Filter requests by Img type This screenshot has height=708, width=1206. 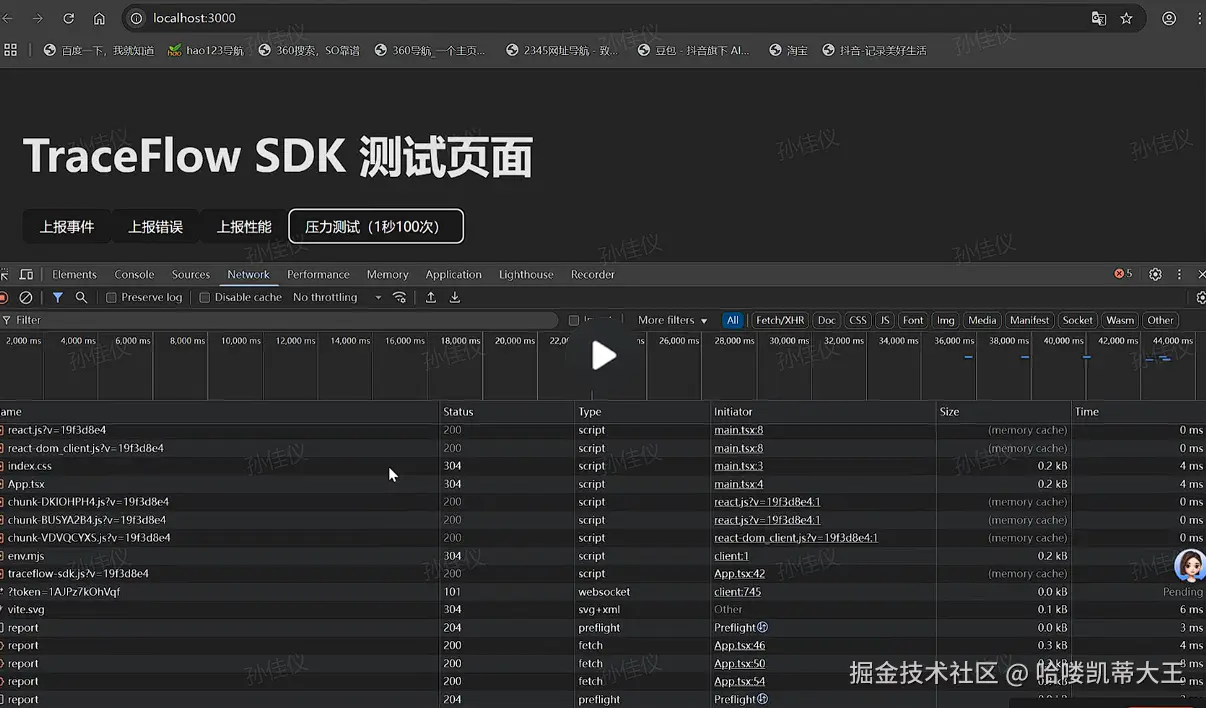[946, 320]
